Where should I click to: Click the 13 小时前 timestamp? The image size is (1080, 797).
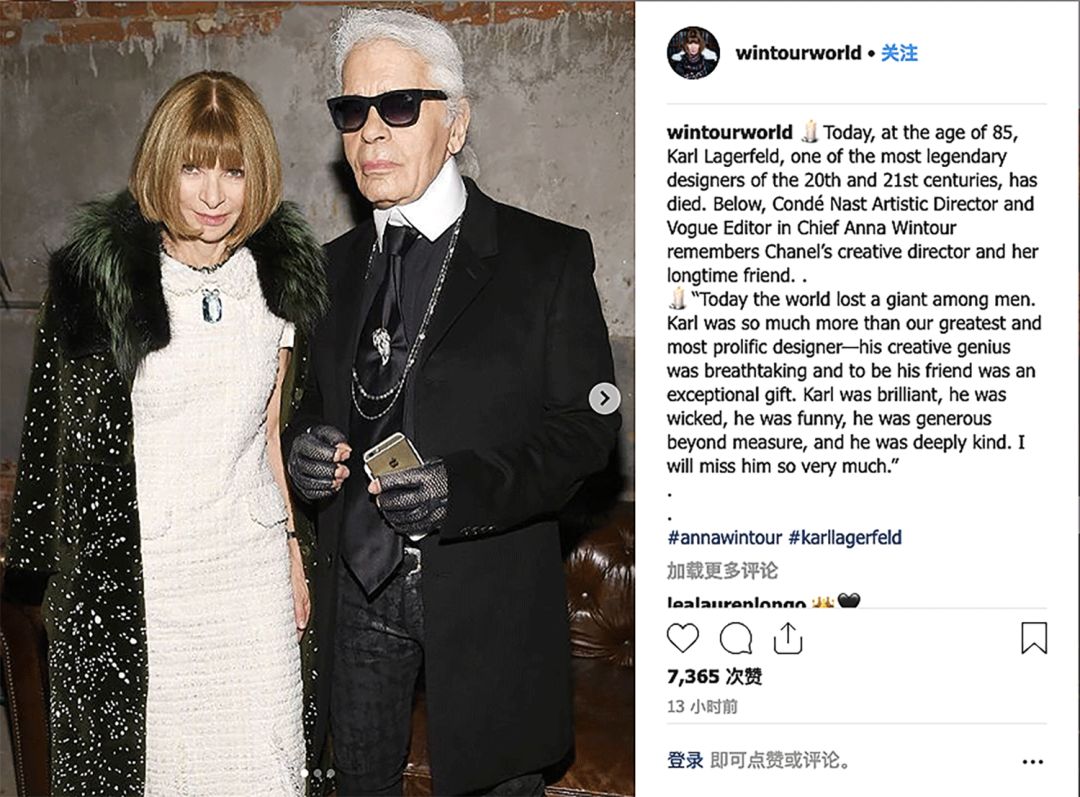702,706
